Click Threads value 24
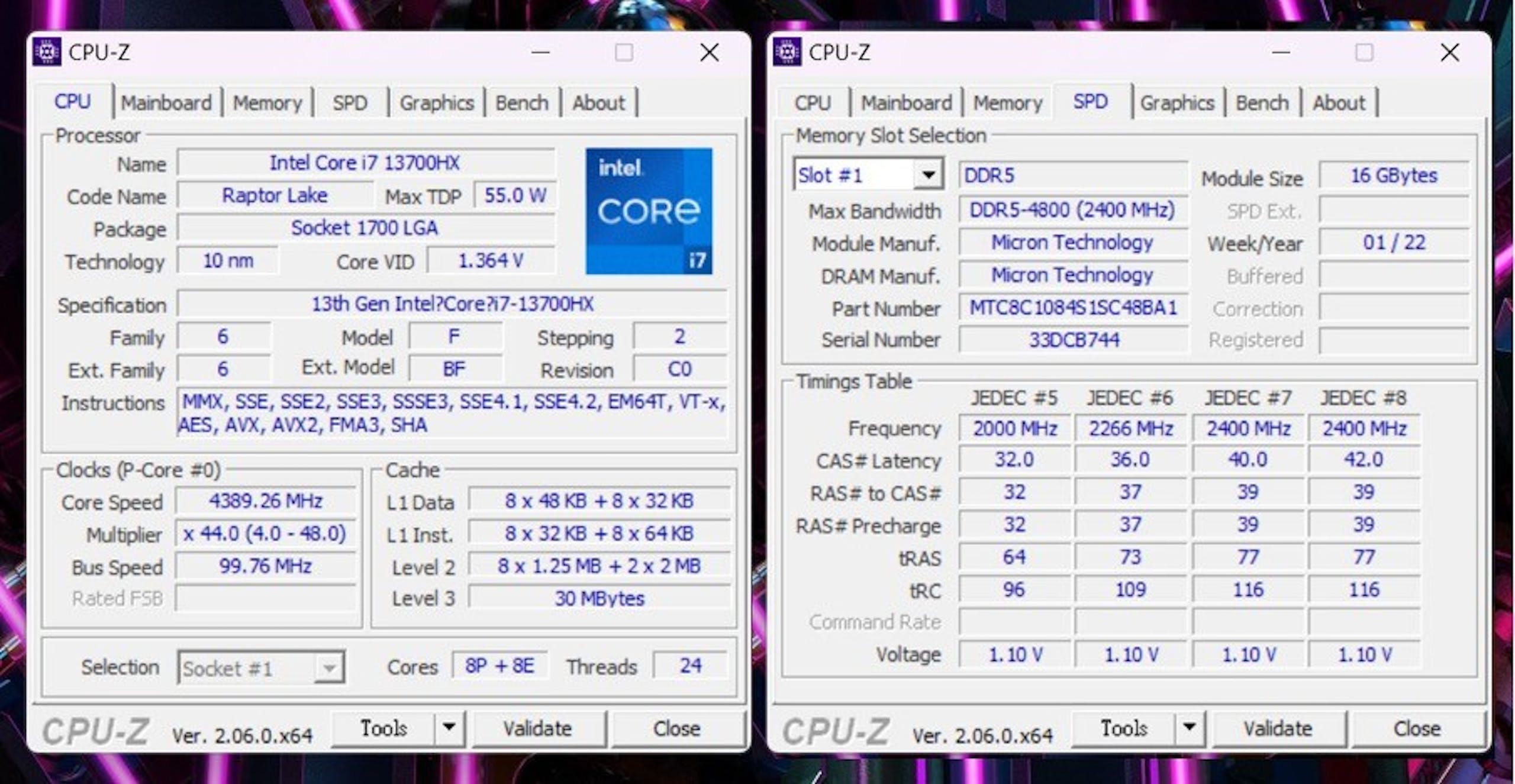 (691, 666)
